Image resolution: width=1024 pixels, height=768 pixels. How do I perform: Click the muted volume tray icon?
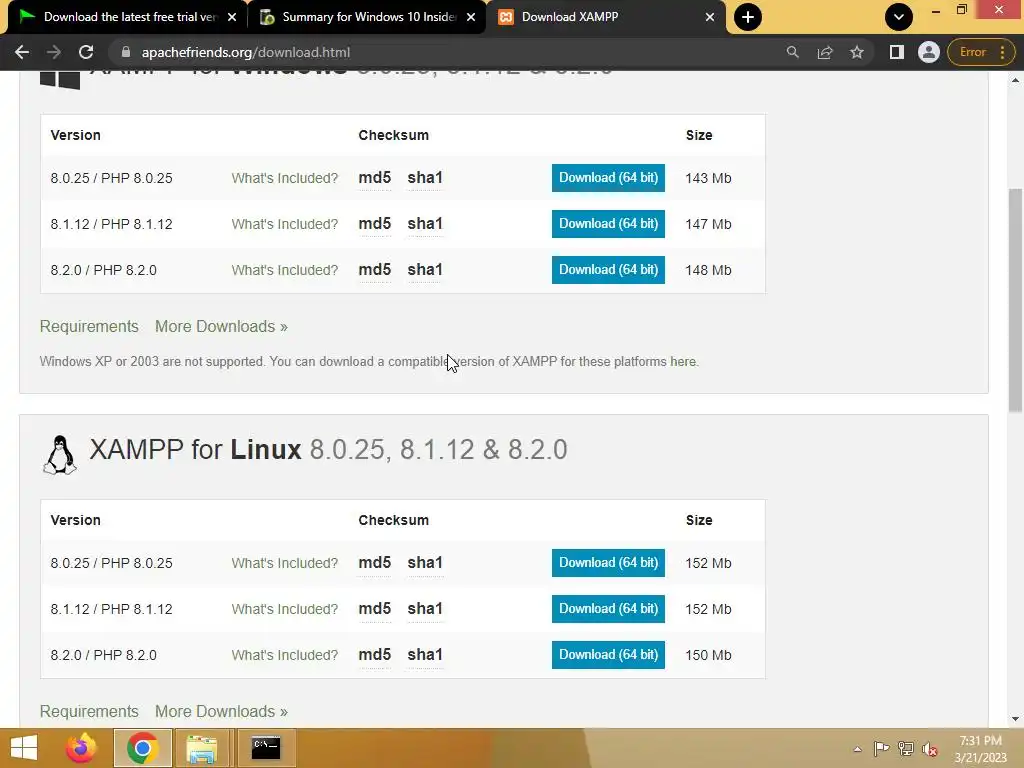click(930, 749)
